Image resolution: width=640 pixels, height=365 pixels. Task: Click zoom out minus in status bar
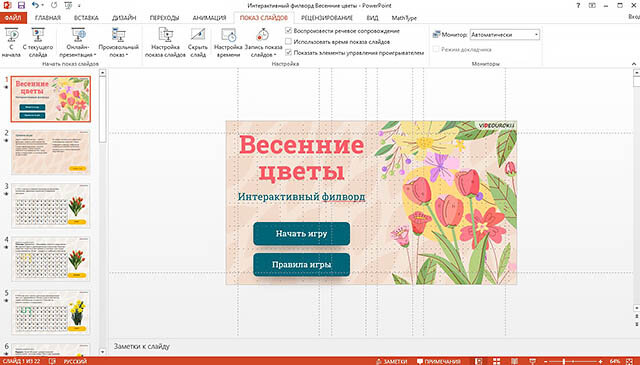(x=546, y=362)
